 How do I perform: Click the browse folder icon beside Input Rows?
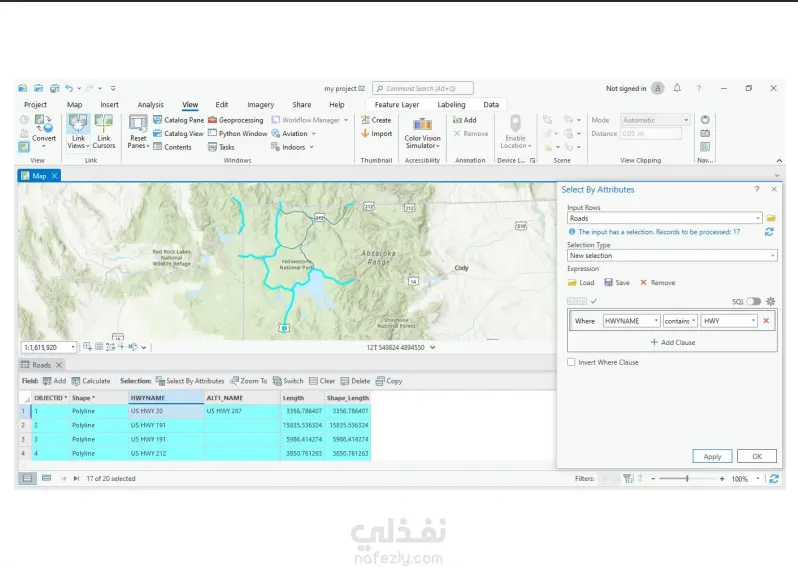[771, 218]
